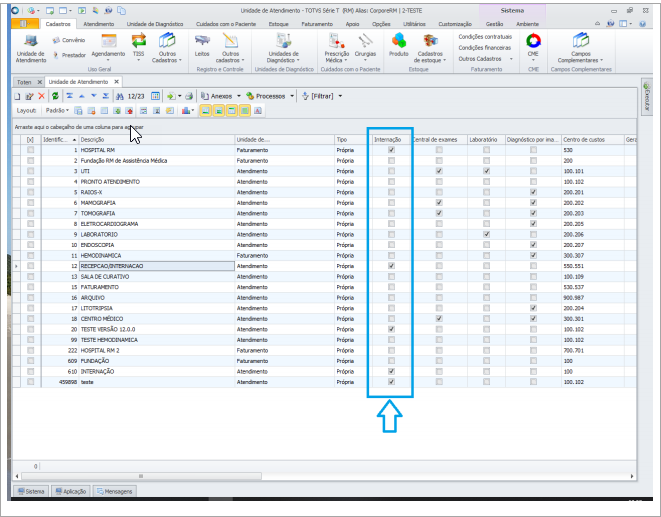Delete record using the red X icon

point(41,96)
